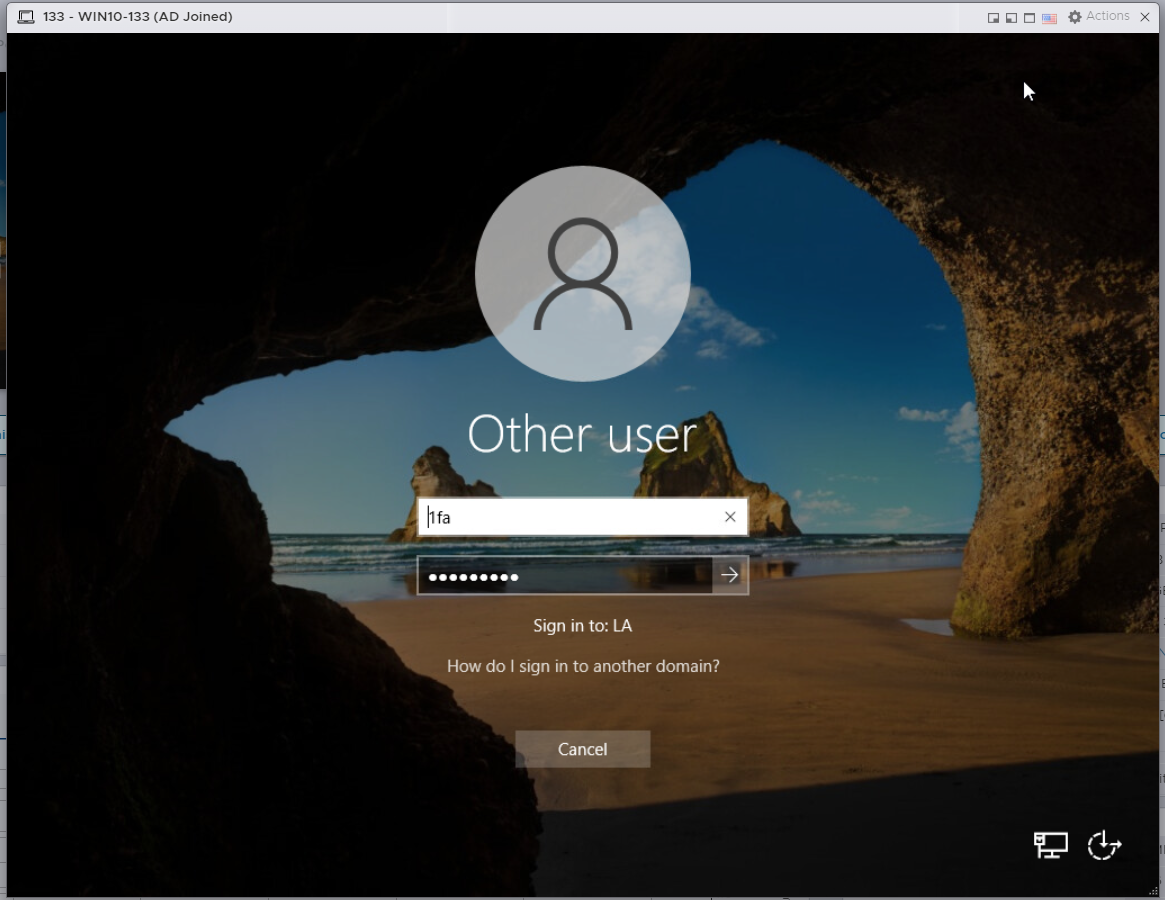Click the VM console icon in the title bar
The image size is (1165, 900).
26,17
